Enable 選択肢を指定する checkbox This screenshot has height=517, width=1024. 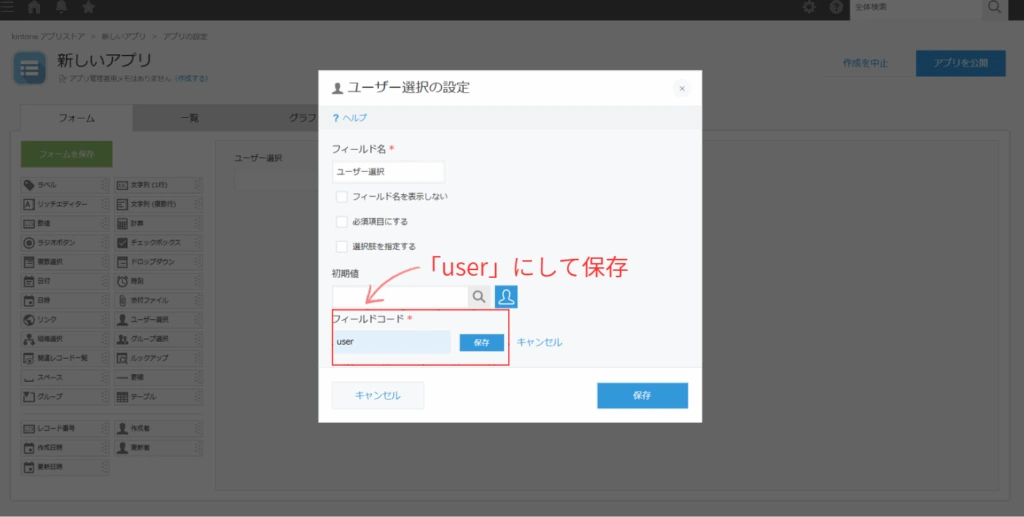tap(342, 246)
